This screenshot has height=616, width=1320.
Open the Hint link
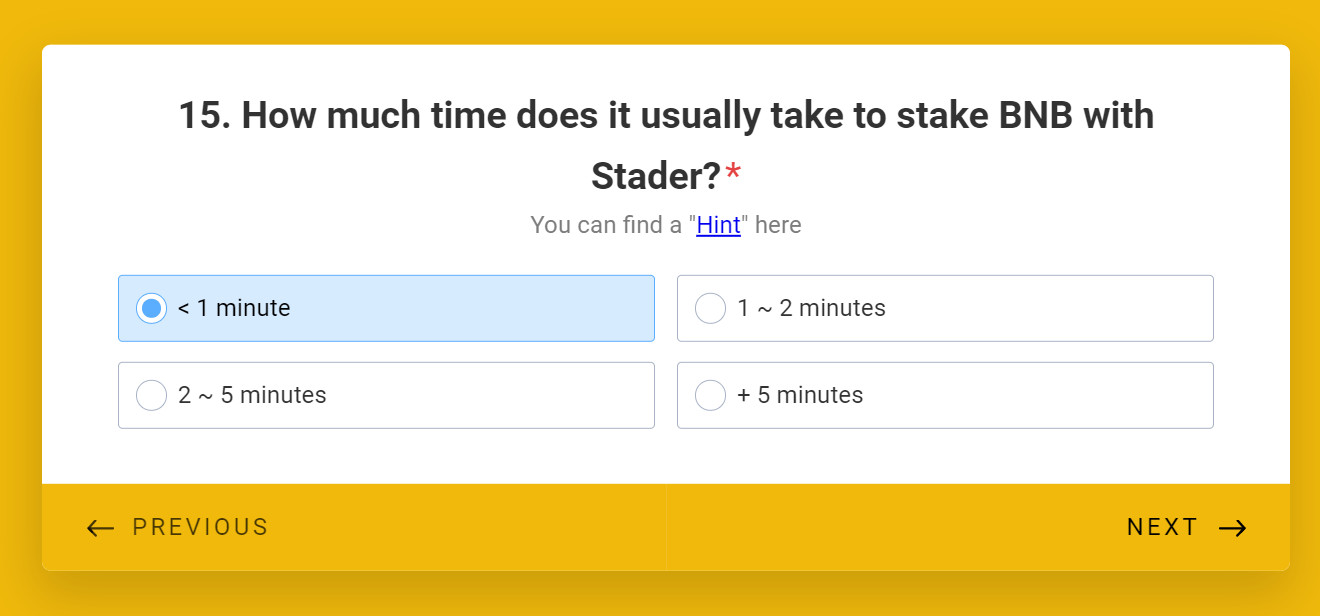718,225
